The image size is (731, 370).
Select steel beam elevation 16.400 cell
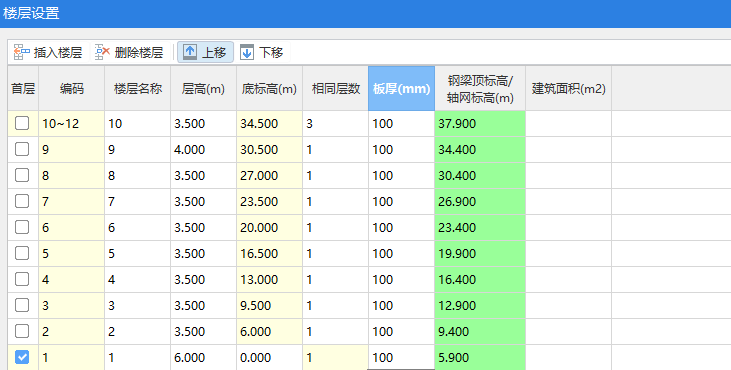click(x=480, y=280)
